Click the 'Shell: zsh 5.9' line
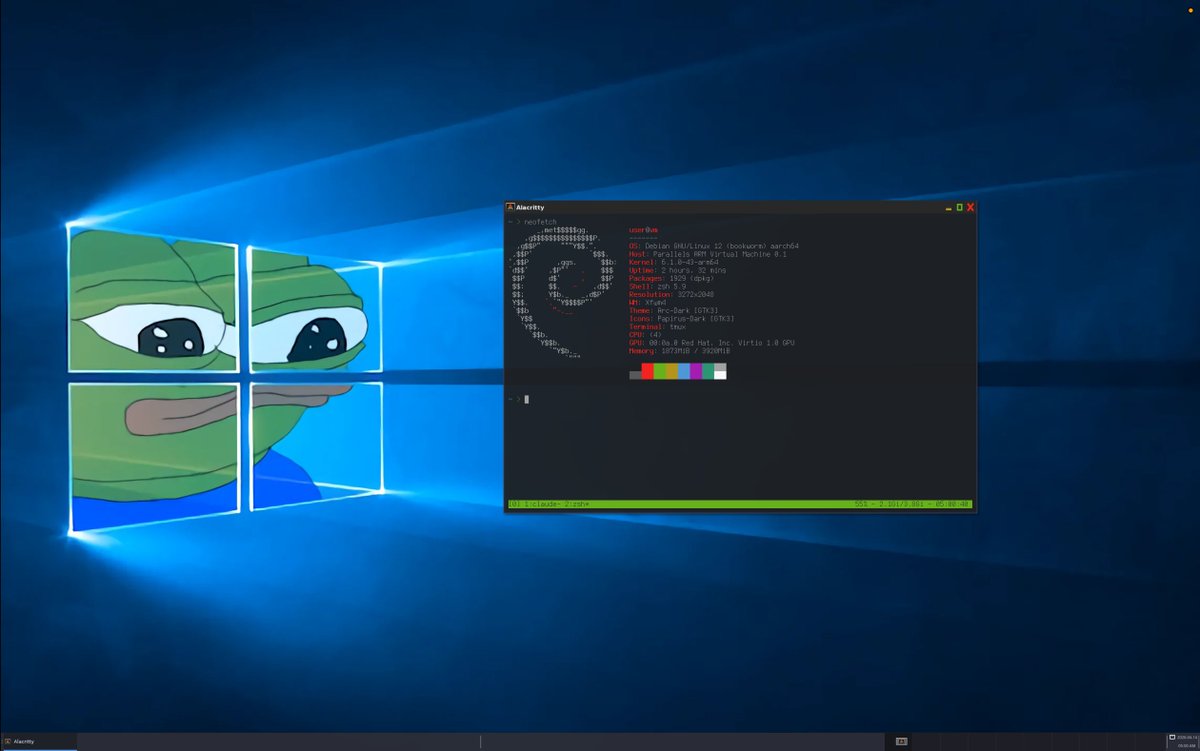Screen dimensions: 1200x751 coord(658,286)
